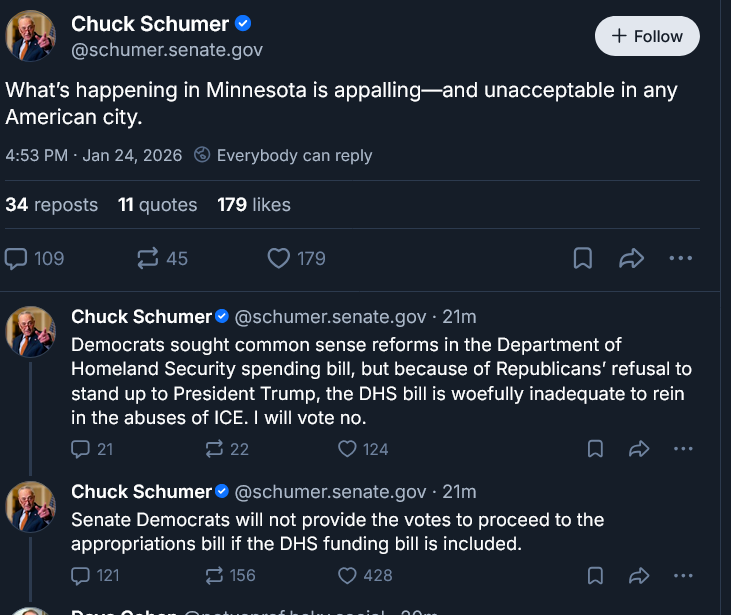The width and height of the screenshot is (731, 615).
Task: Share the appropriations bill post
Action: (639, 575)
